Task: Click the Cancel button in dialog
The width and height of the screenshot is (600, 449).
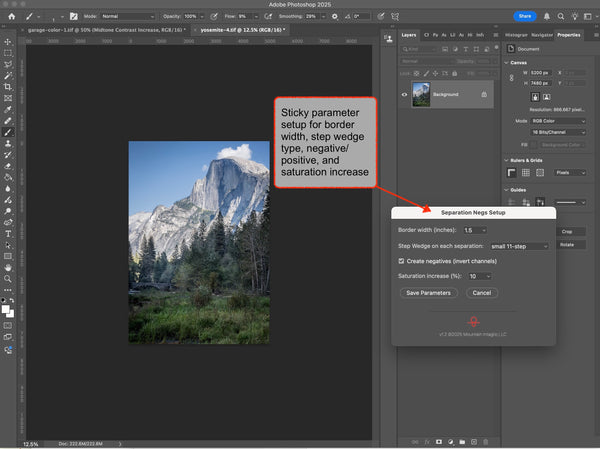Action: coord(480,293)
